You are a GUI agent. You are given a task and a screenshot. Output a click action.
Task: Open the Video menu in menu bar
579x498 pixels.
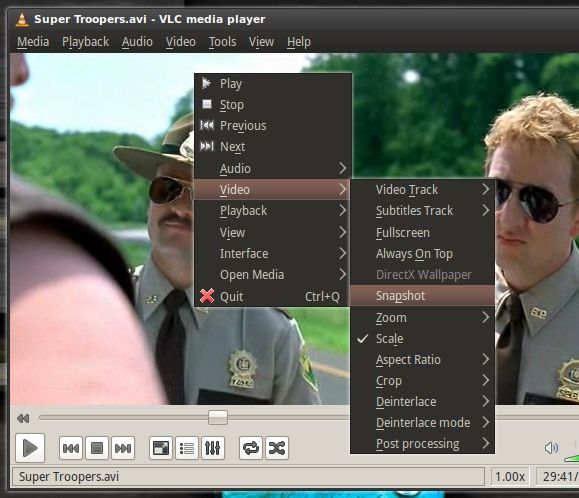click(181, 42)
